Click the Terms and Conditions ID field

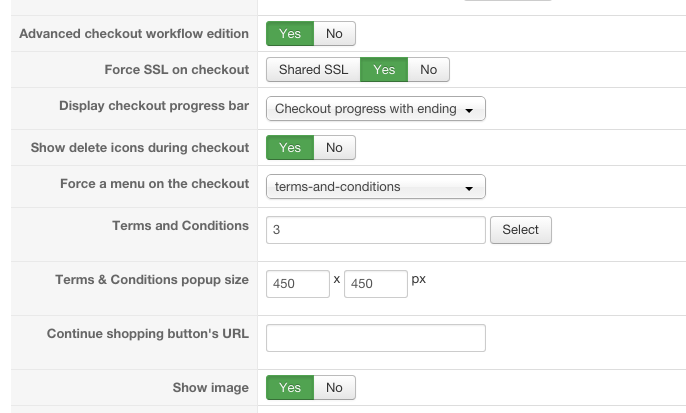coord(375,230)
